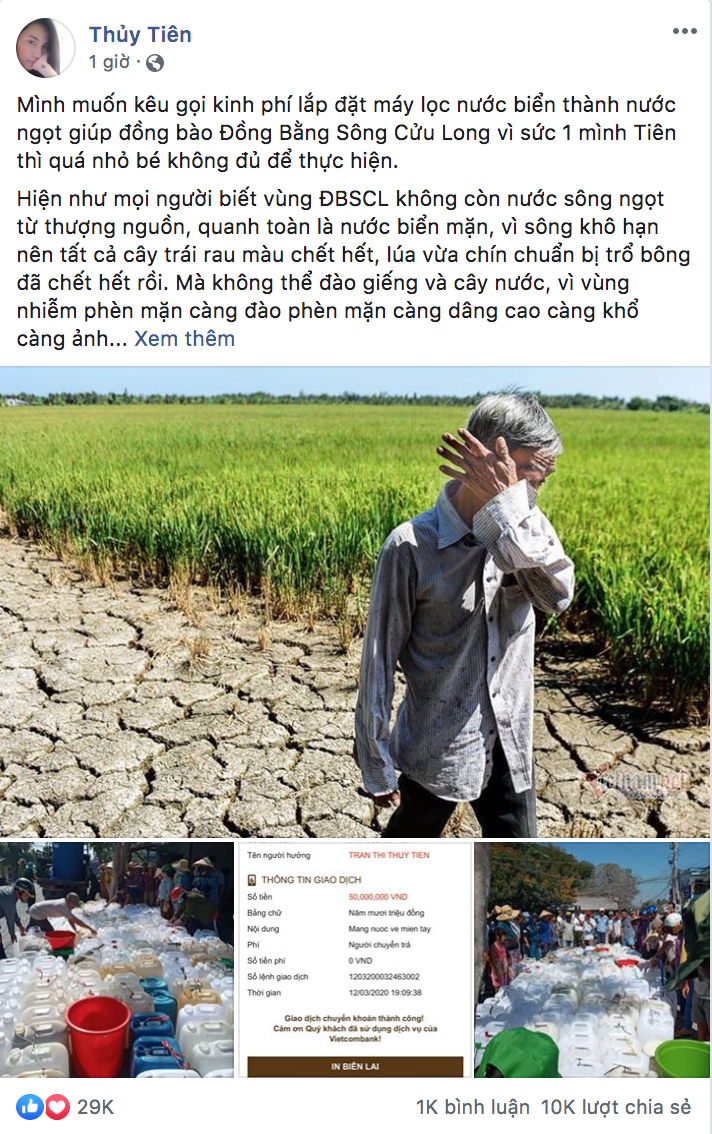Click the public globe privacy icon
Image resolution: width=712 pixels, height=1134 pixels.
[155, 63]
